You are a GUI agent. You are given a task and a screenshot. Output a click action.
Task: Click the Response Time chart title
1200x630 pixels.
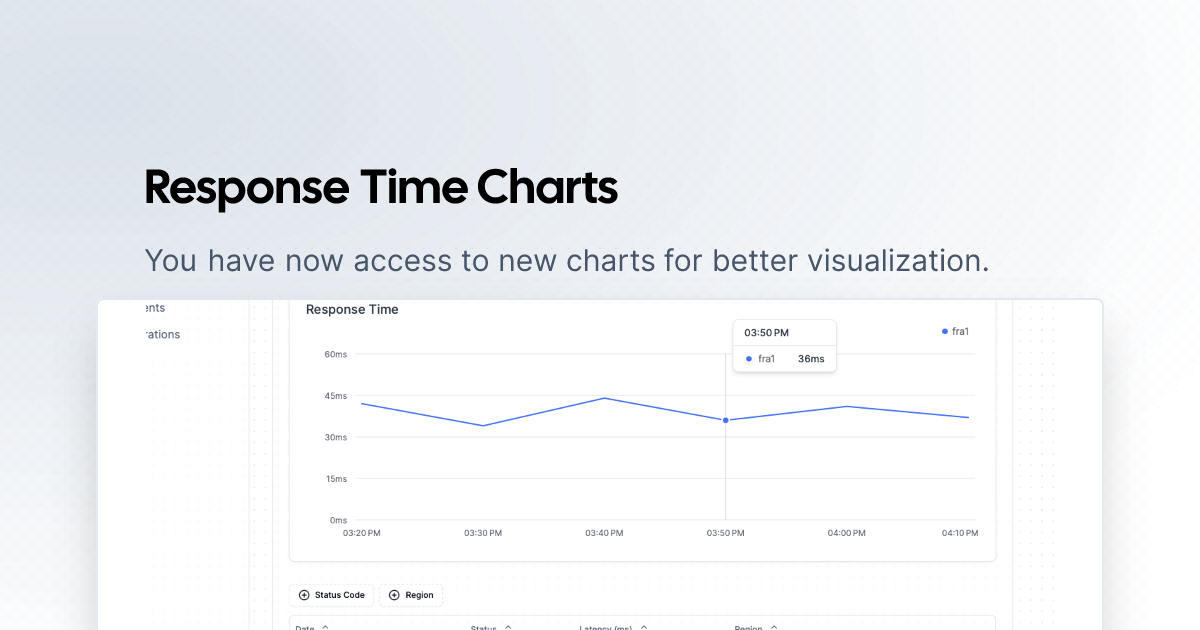click(352, 310)
